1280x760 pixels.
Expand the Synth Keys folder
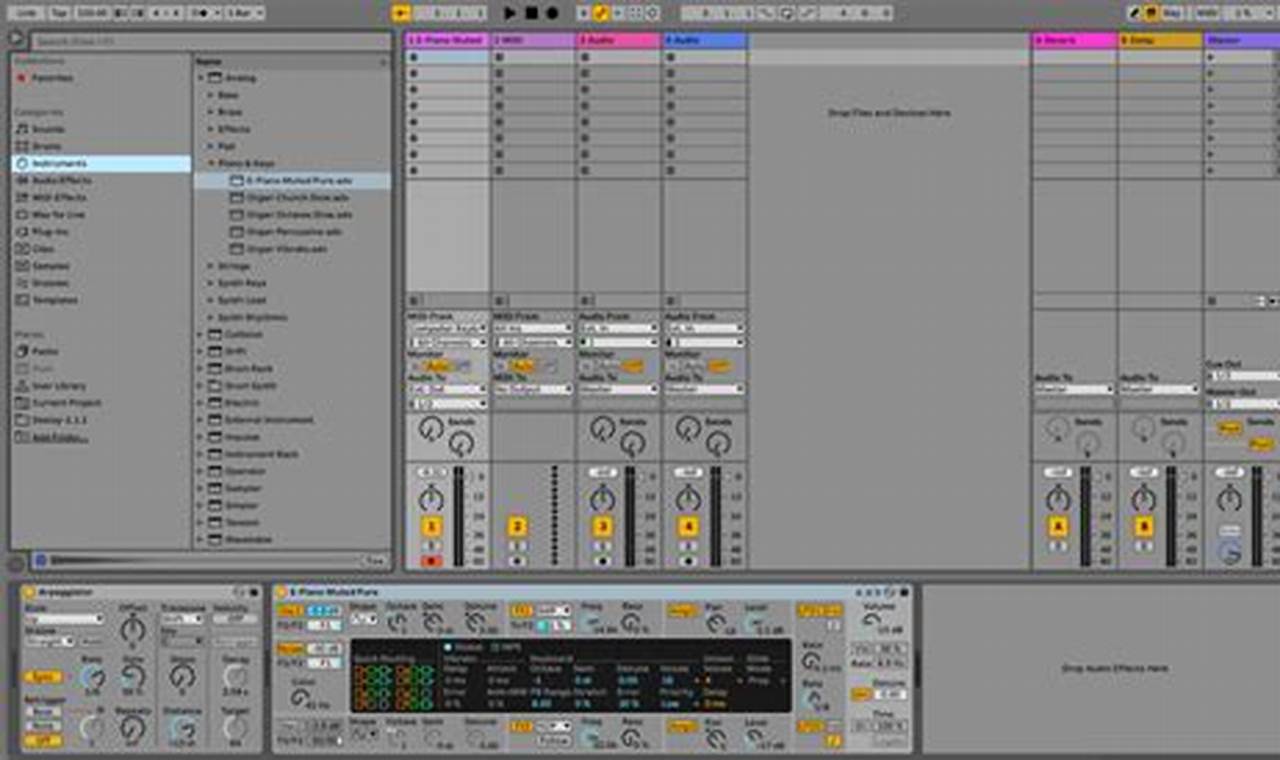coord(211,283)
